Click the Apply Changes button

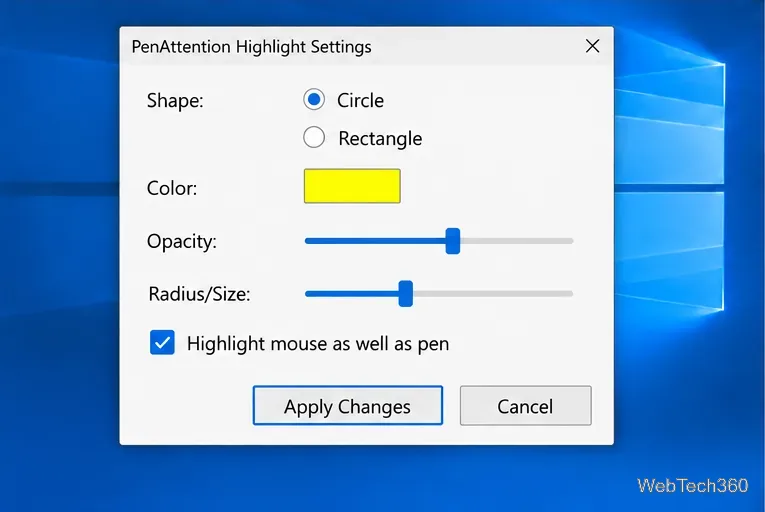point(348,406)
